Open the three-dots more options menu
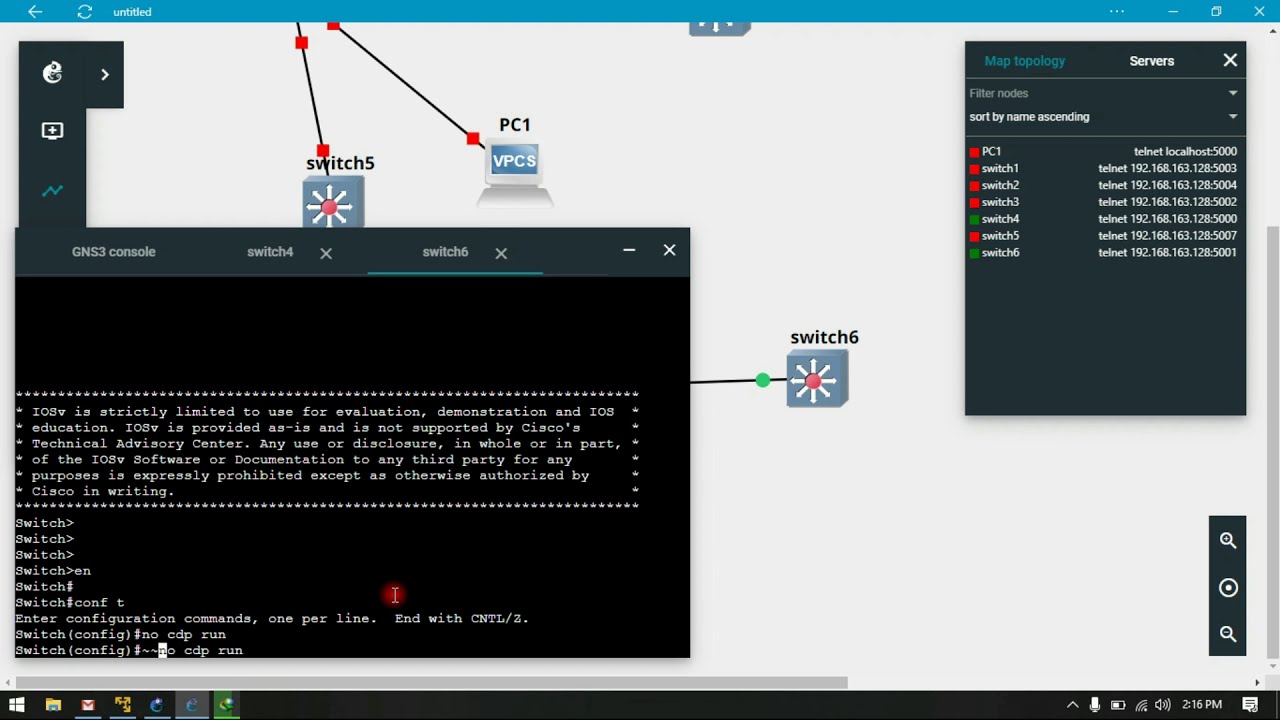The height and width of the screenshot is (720, 1280). [1117, 12]
